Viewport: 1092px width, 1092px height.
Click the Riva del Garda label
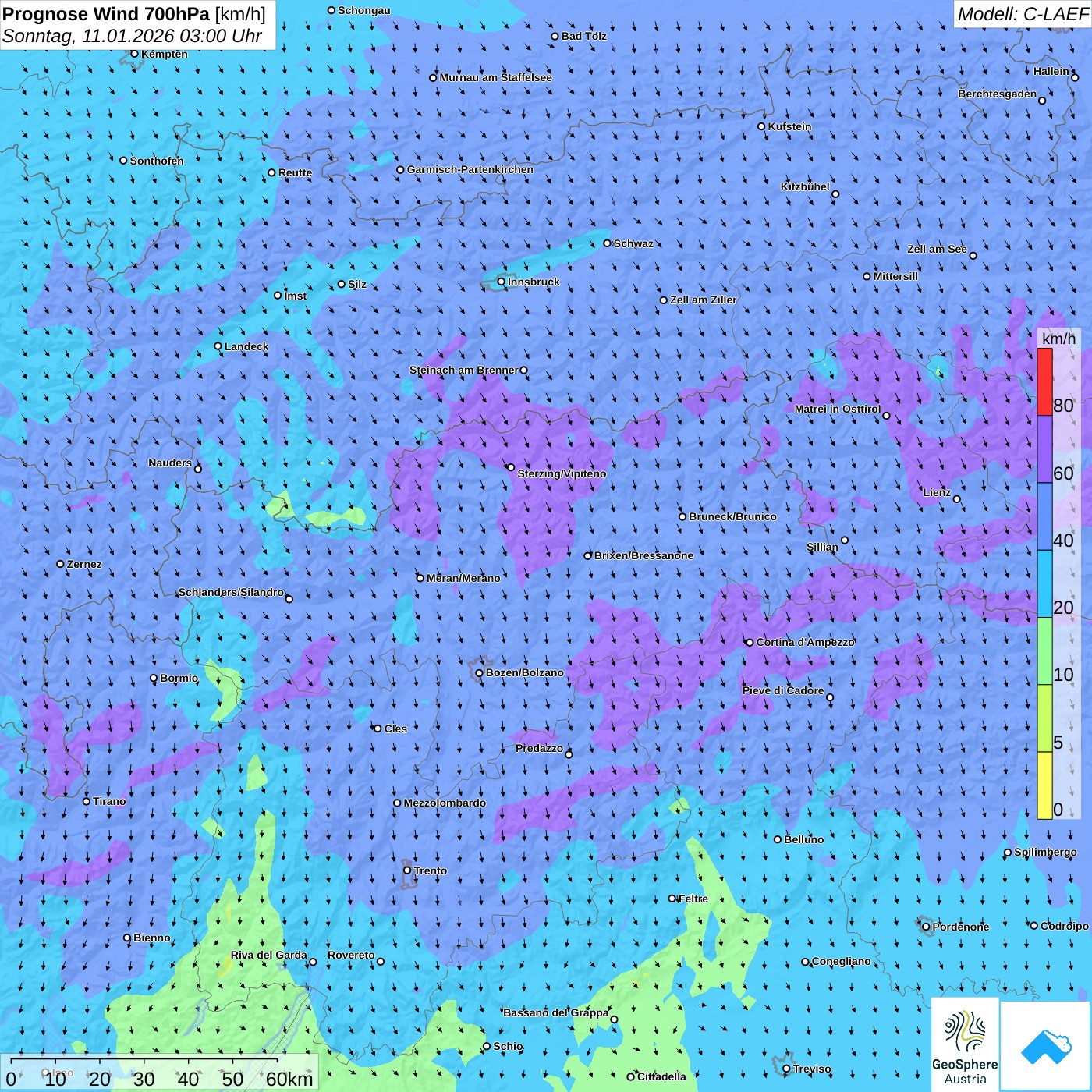(269, 955)
